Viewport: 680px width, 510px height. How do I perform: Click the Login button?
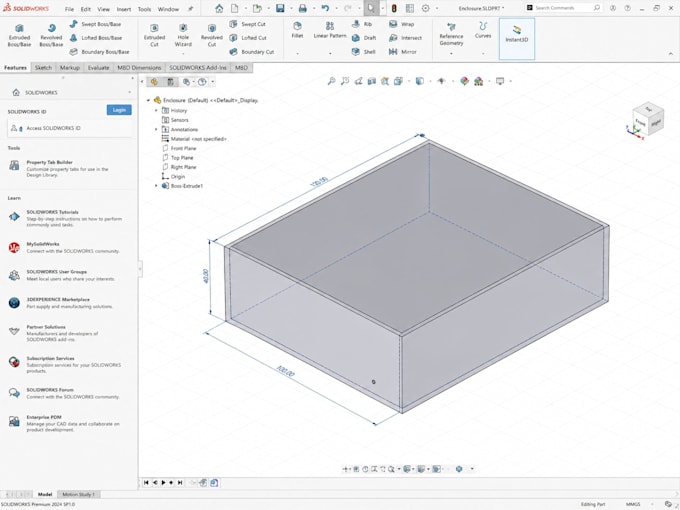[119, 110]
